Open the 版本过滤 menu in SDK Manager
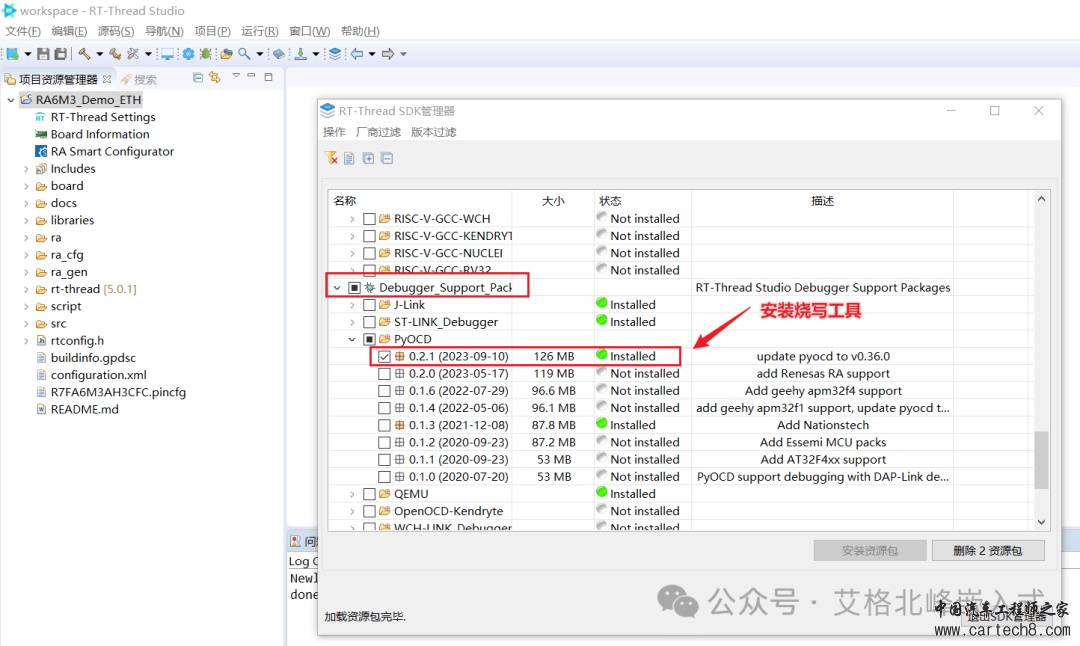 tap(433, 132)
